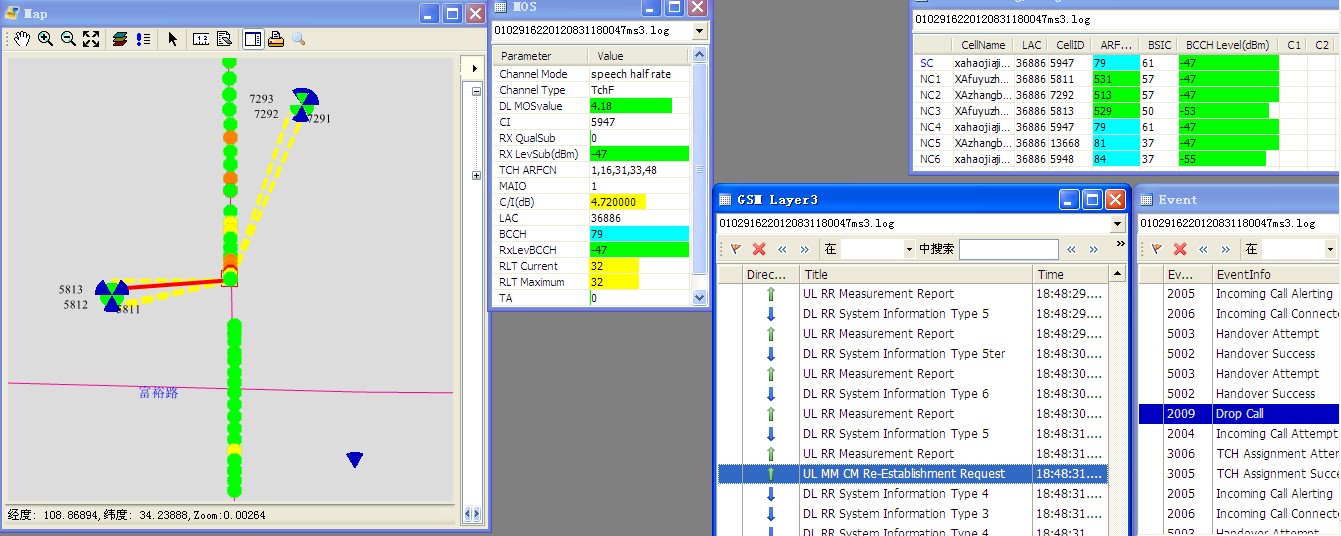
Task: Select DL RR System Information Type 5ter row
Action: pos(913,354)
